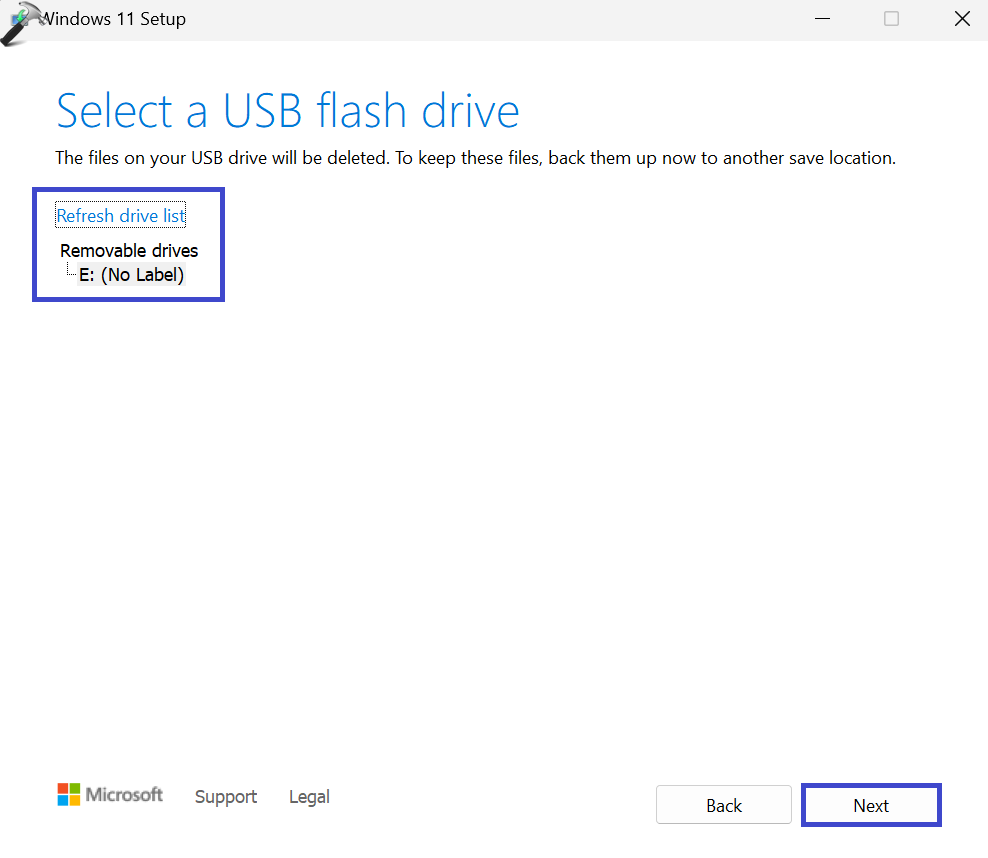Select the E: (No Label) drive
This screenshot has width=988, height=858.
pos(132,275)
